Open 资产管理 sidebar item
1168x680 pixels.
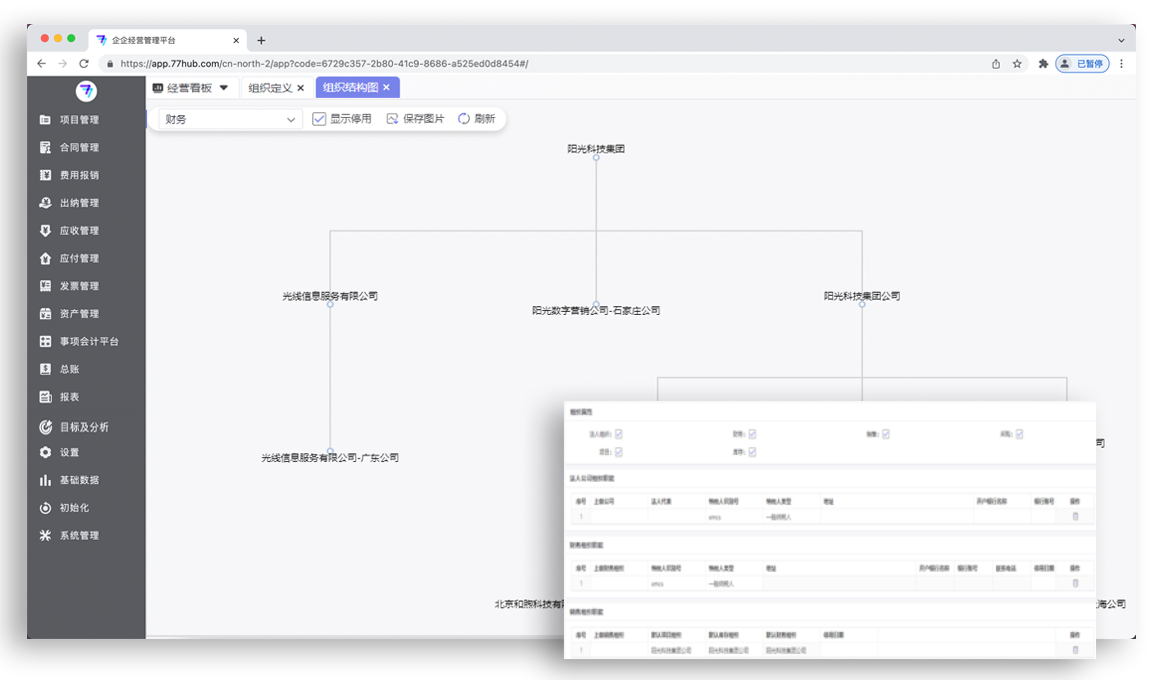pyautogui.click(x=78, y=314)
